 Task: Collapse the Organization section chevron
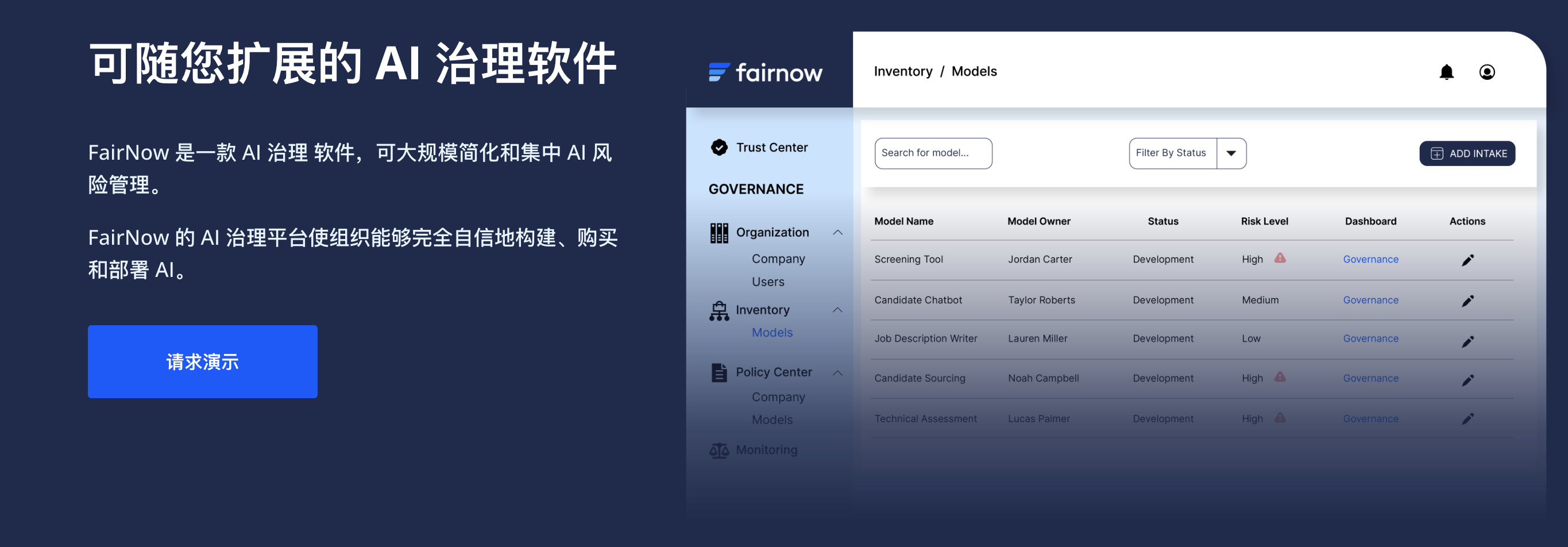tap(837, 233)
